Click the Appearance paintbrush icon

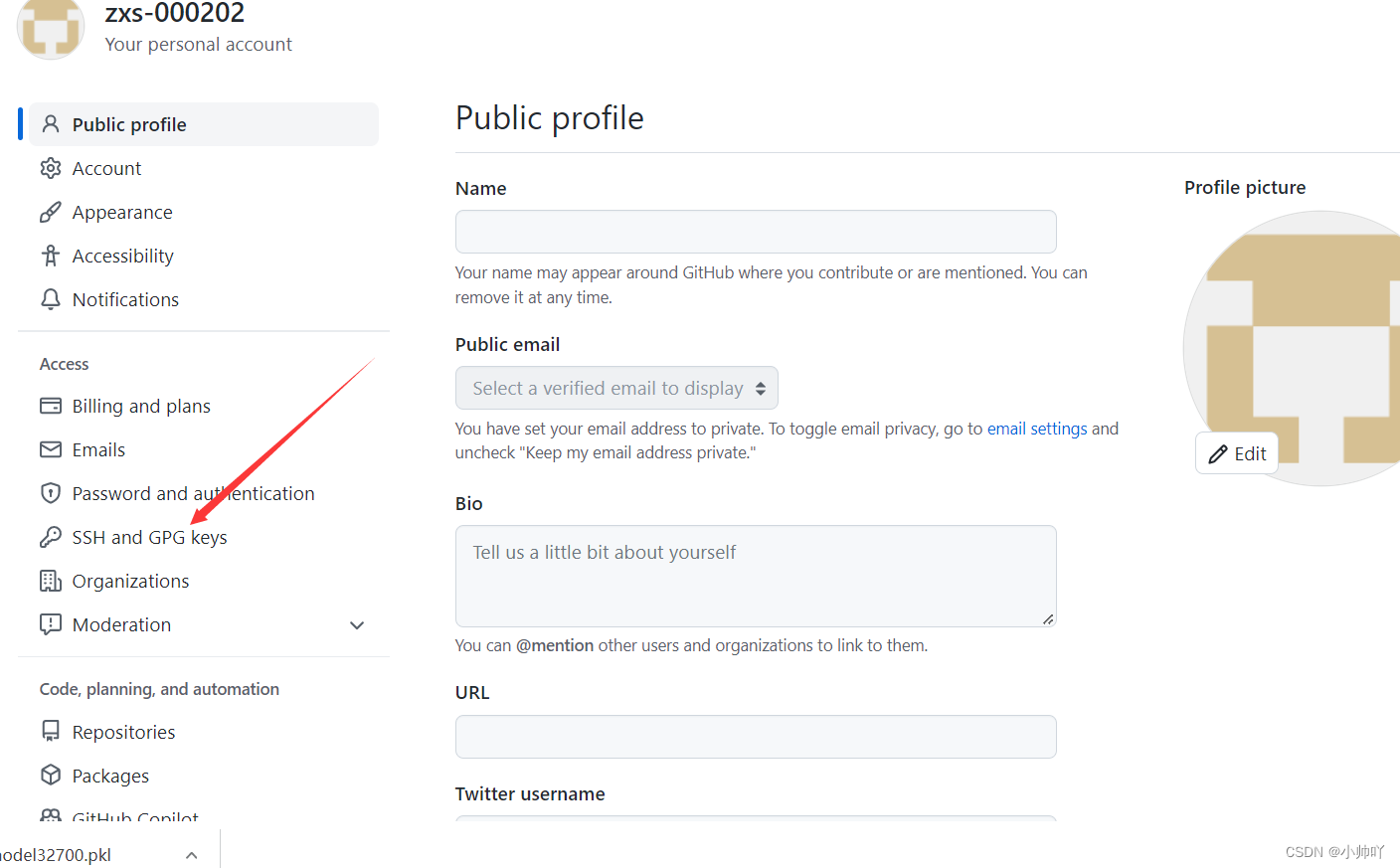pyautogui.click(x=51, y=212)
